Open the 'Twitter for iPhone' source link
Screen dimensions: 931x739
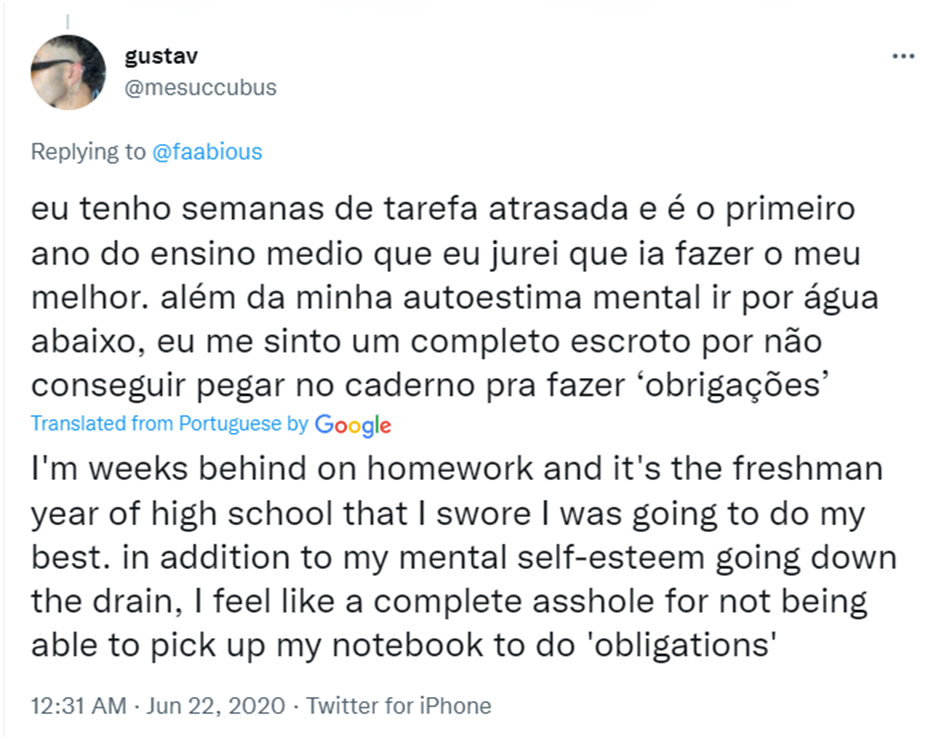pyautogui.click(x=399, y=706)
